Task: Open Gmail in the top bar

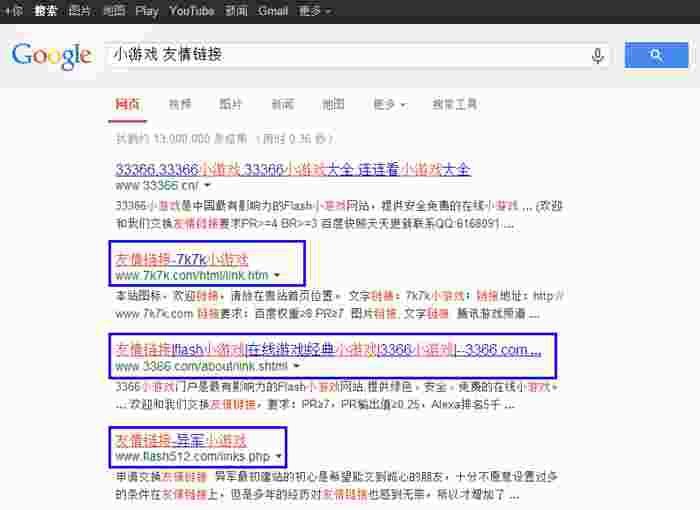Action: [273, 11]
